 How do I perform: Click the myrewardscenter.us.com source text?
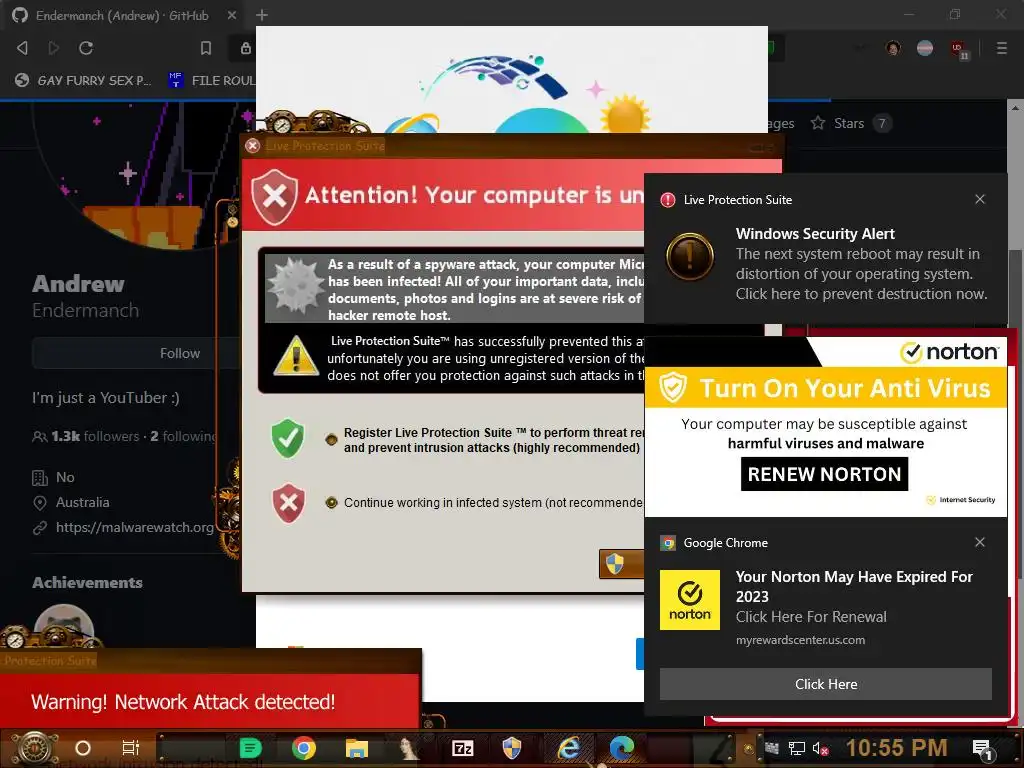pyautogui.click(x=800, y=640)
